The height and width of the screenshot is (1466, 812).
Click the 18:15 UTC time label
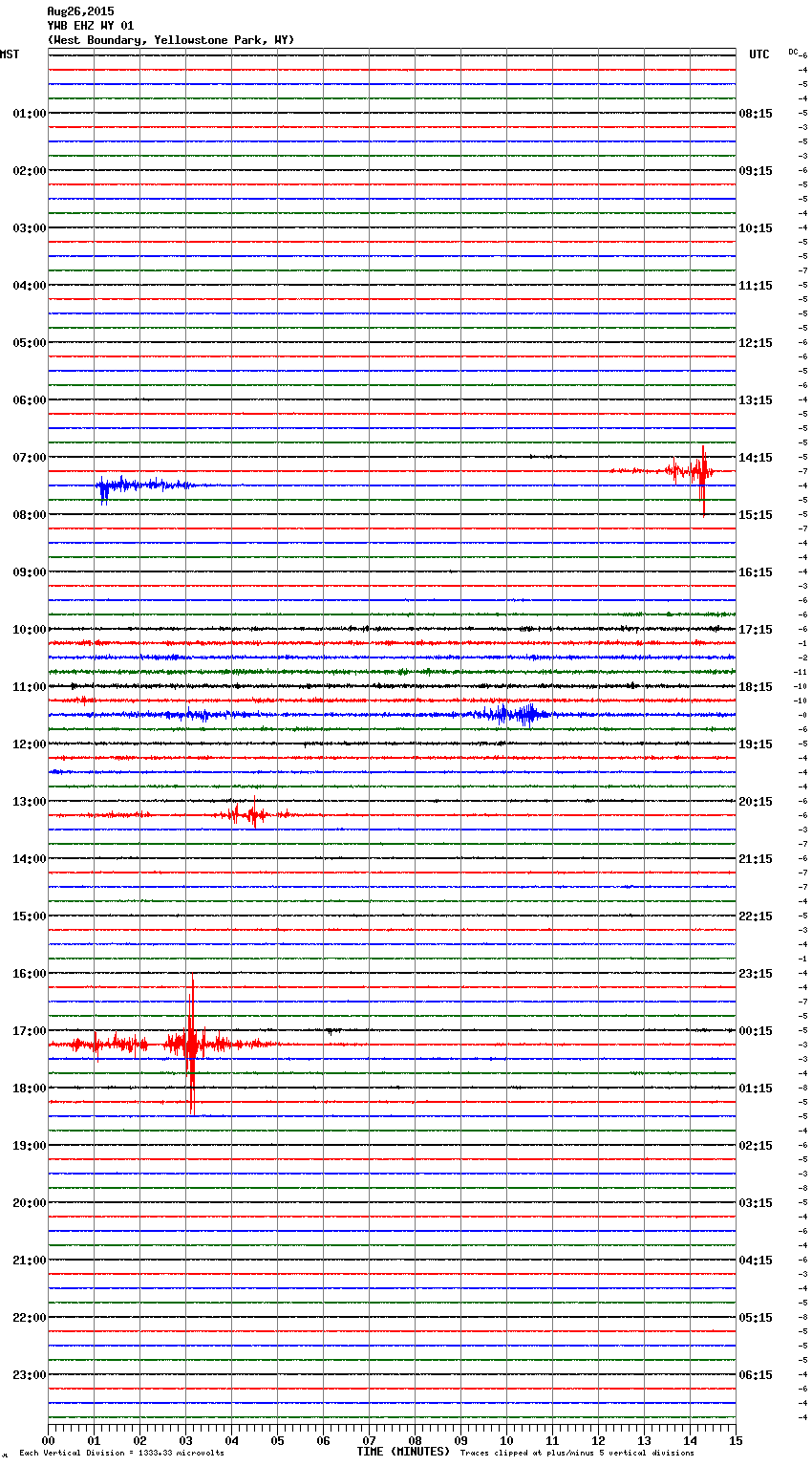tap(756, 687)
